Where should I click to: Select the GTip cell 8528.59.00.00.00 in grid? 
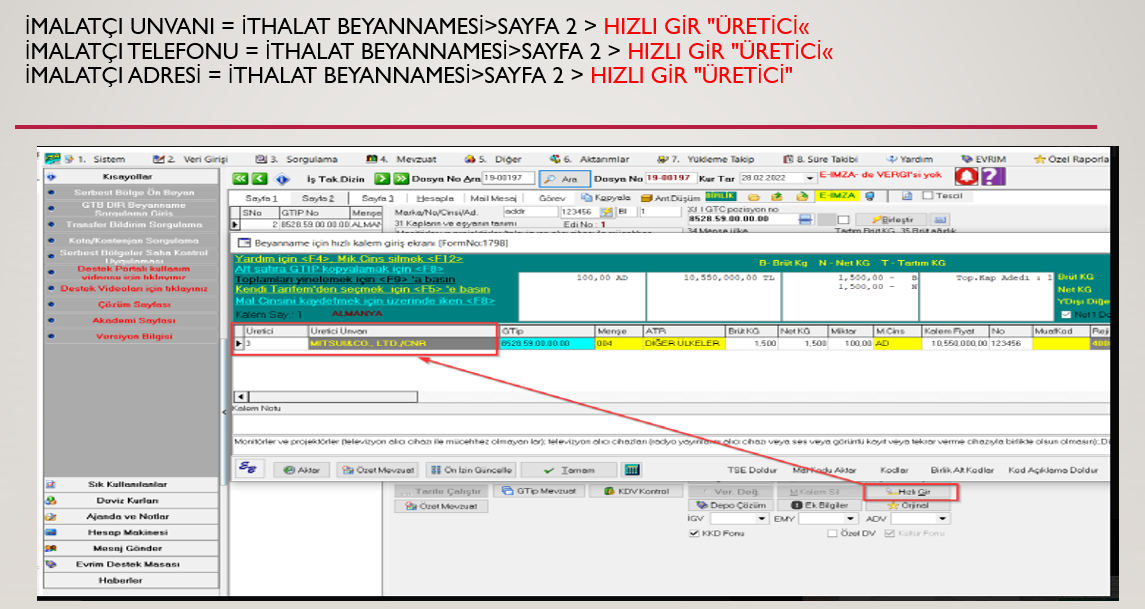click(547, 343)
